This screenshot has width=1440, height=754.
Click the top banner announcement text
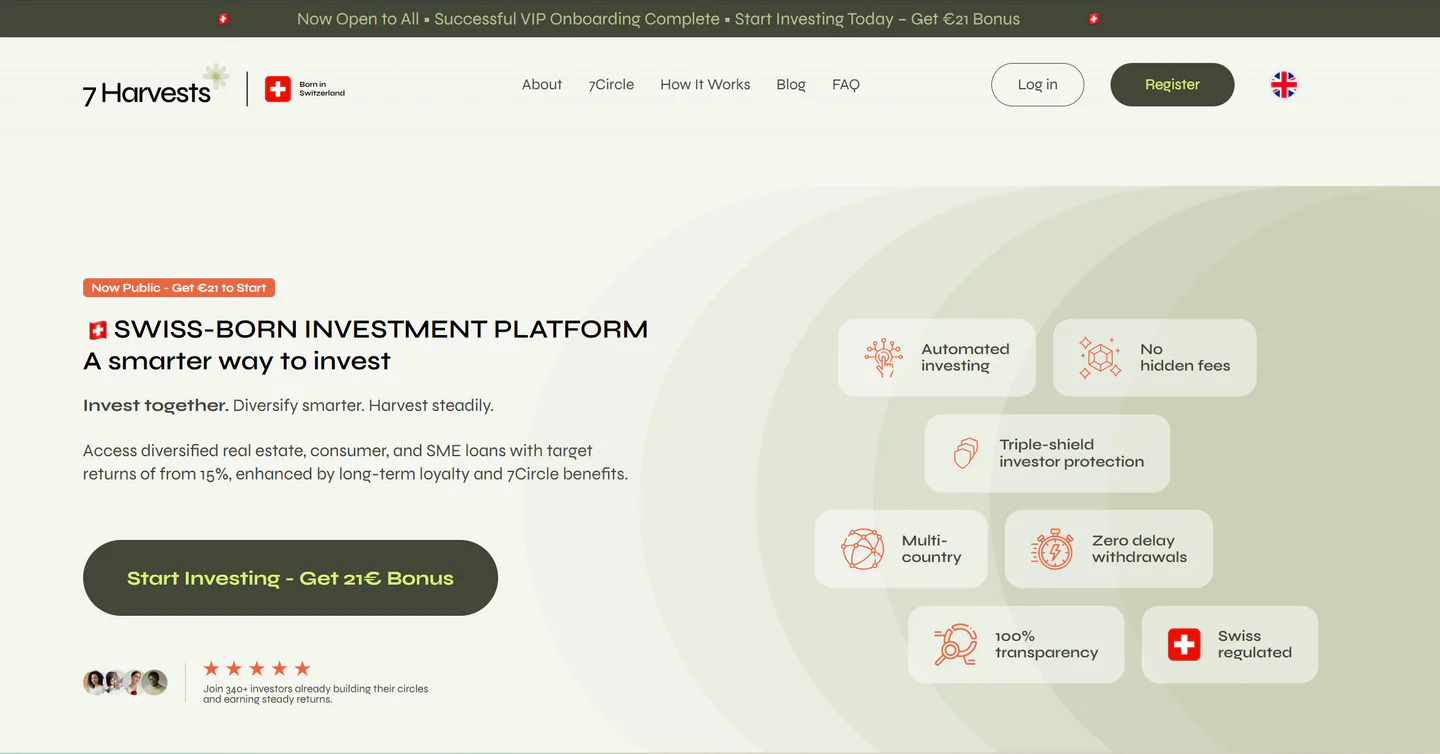658,19
